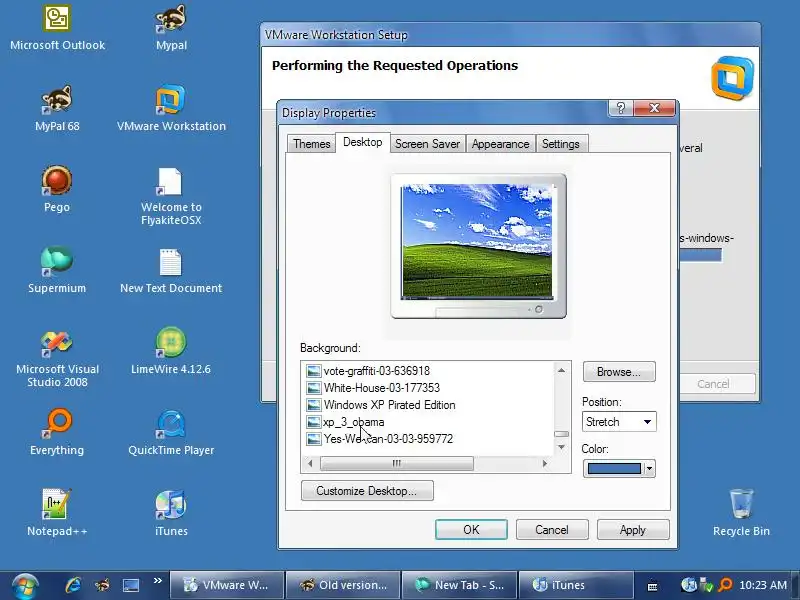
Task: Click the keyboard icon in the taskbar
Action: (x=652, y=586)
